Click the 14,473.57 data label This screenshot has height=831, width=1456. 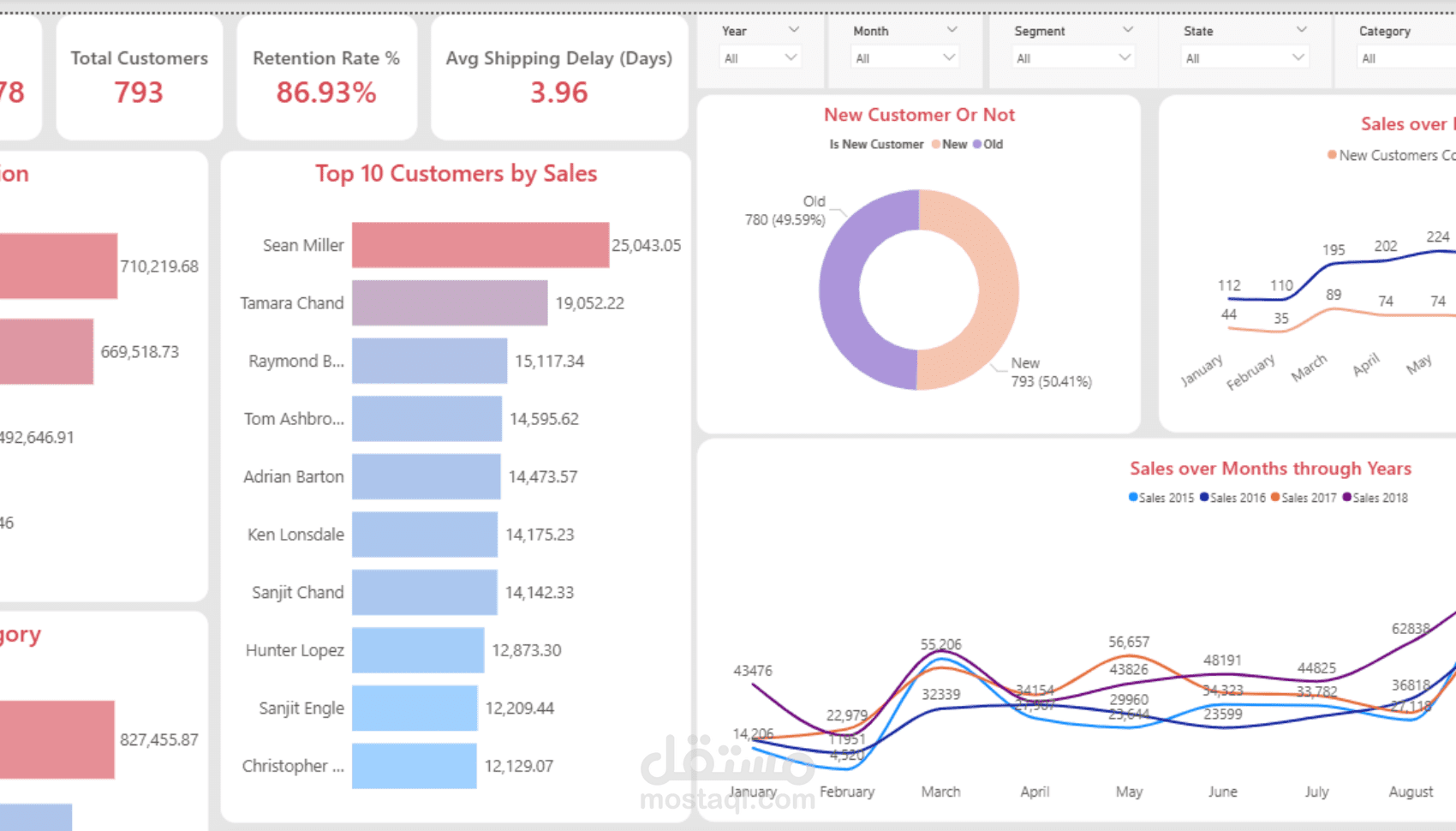[x=543, y=476]
